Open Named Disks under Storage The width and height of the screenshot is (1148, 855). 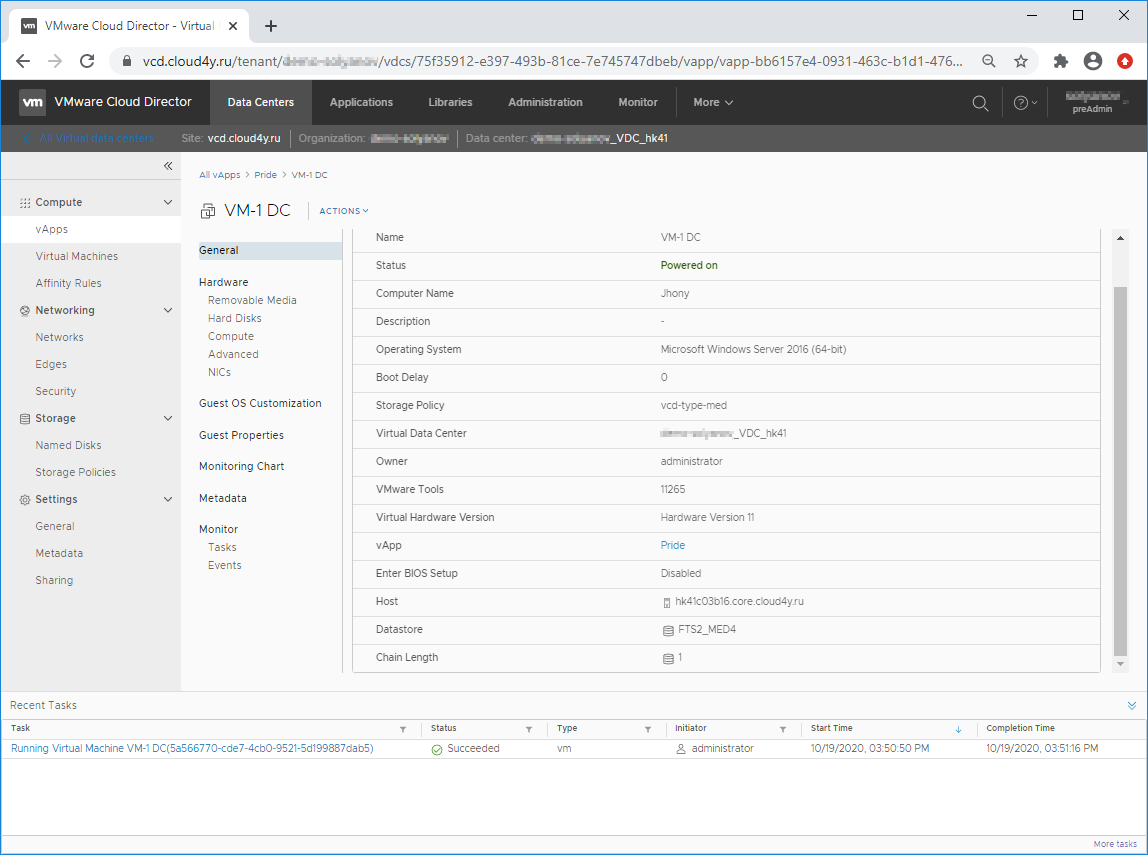coord(68,446)
